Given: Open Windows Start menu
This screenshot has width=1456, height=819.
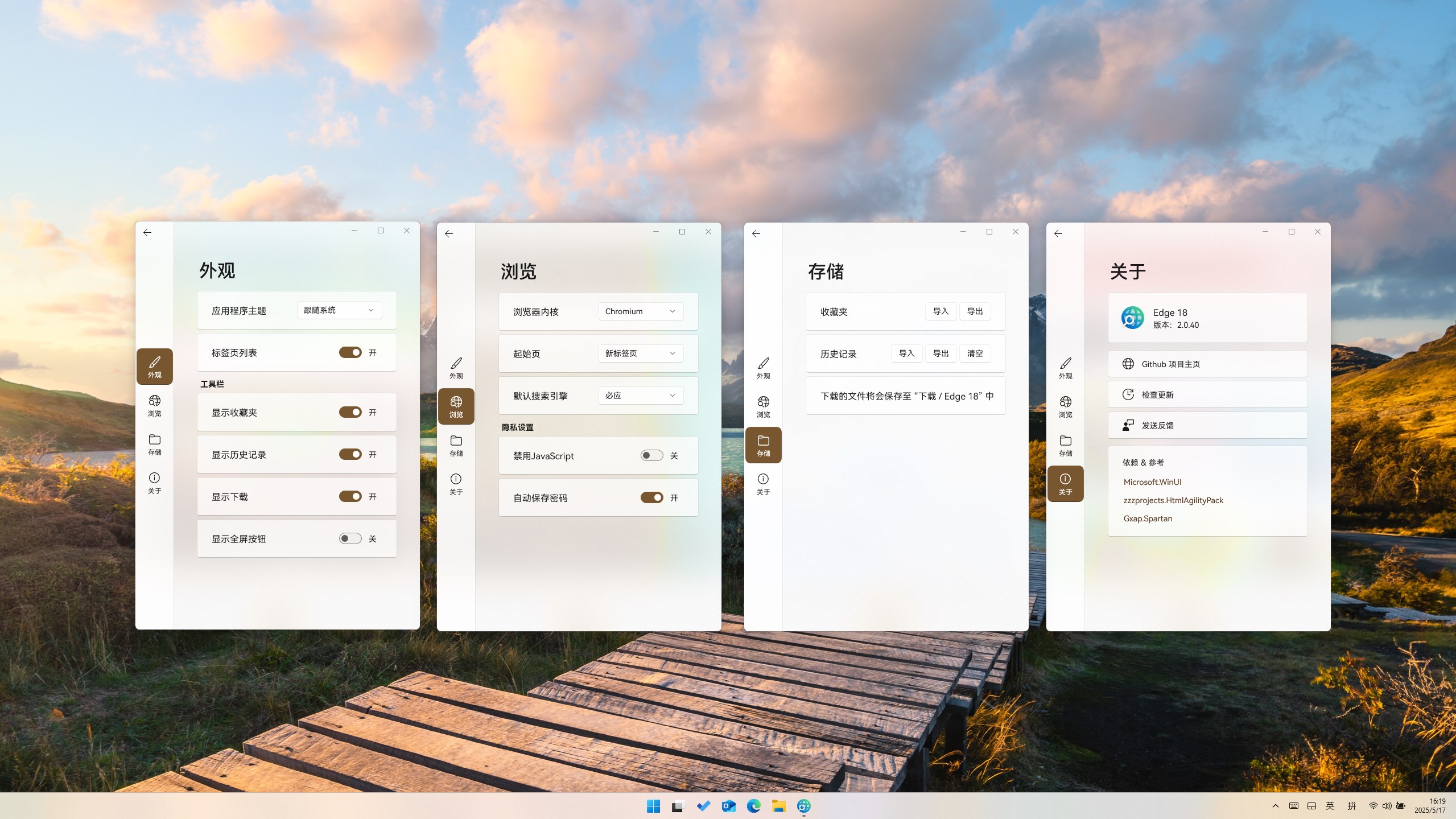Looking at the screenshot, I should pyautogui.click(x=653, y=806).
